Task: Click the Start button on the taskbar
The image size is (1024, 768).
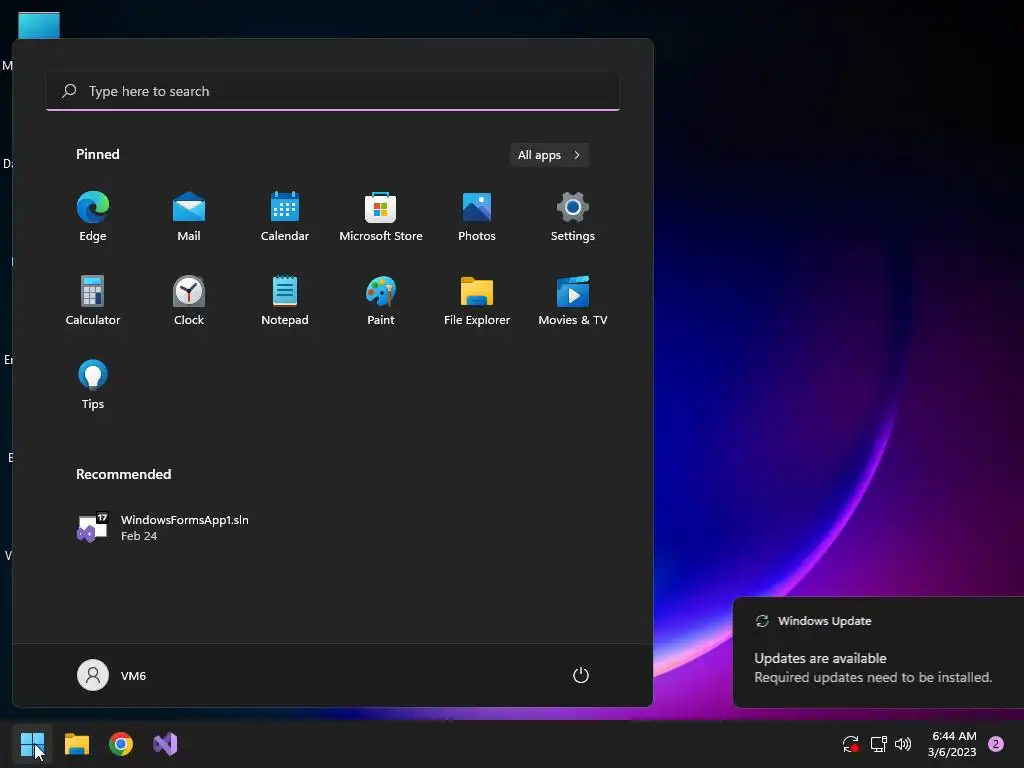Action: tap(32, 744)
